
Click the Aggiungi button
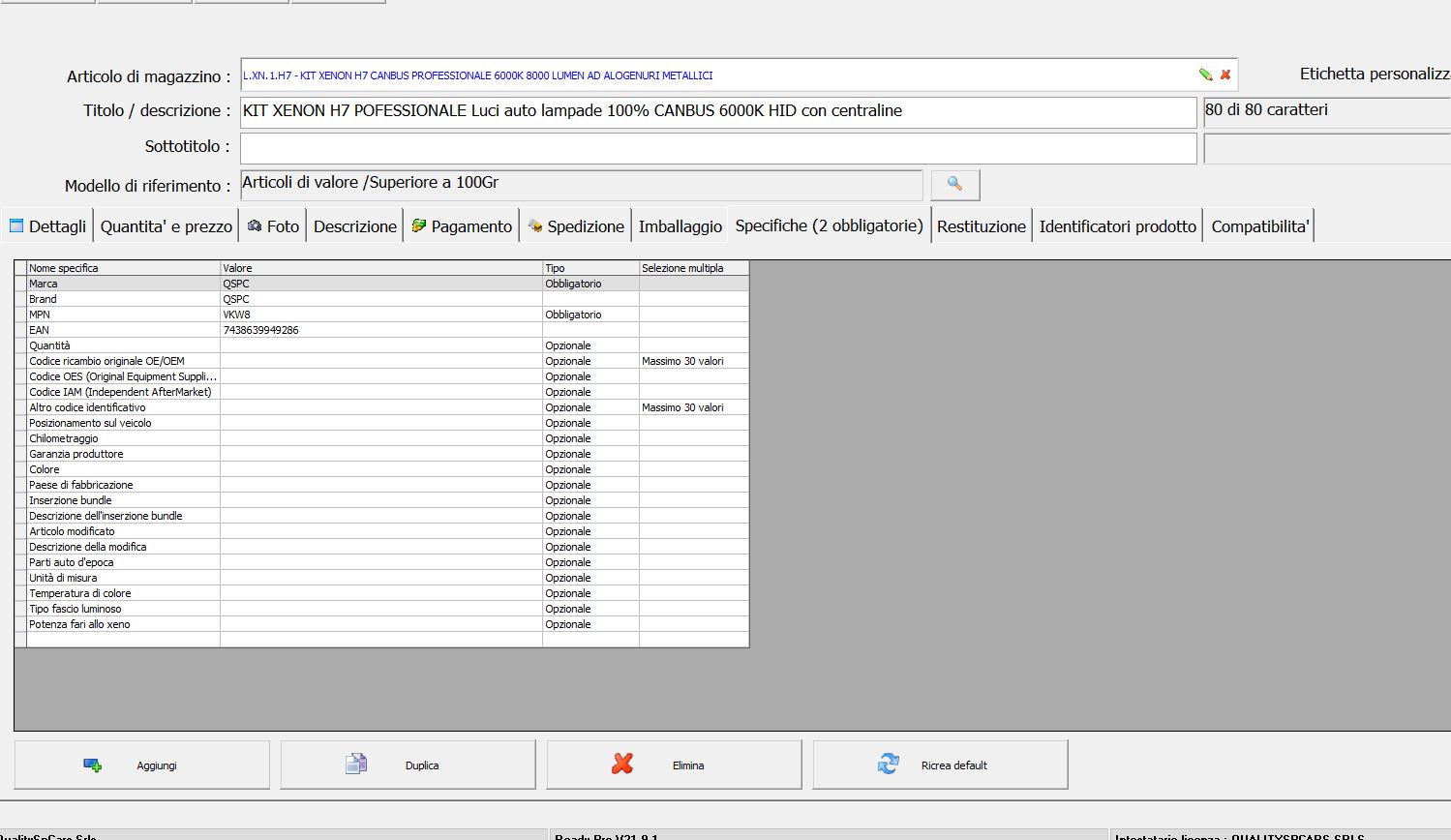[142, 765]
